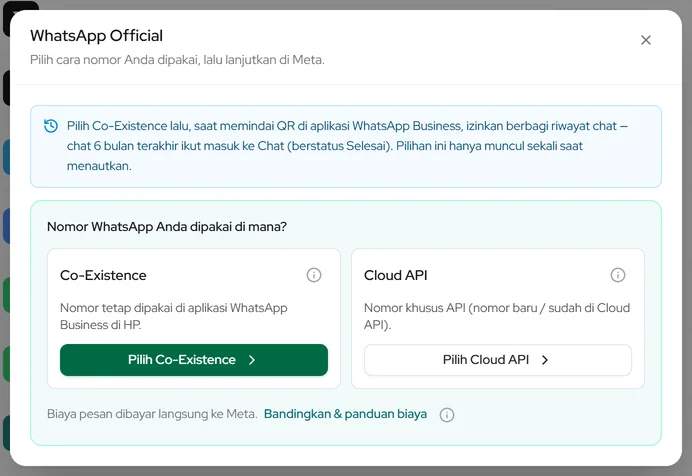Viewport: 692px width, 476px height.
Task: Click text 'Biaya pesan dibayar langsung ke Meta.'
Action: [x=152, y=414]
